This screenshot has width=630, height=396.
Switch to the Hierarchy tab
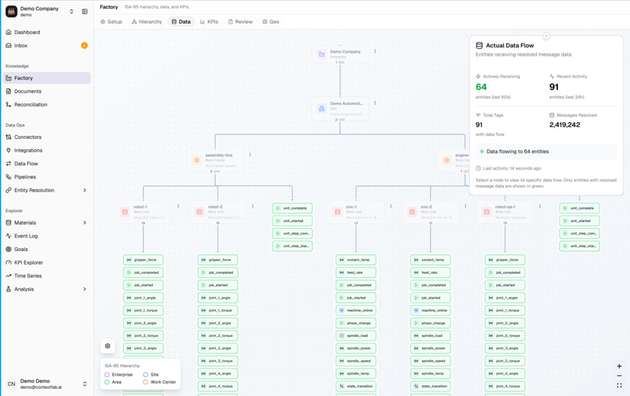147,22
